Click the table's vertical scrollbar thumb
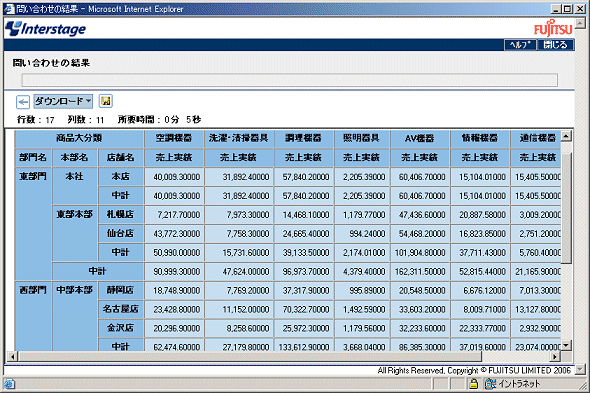Screen dimensions: 590x393 point(566,208)
